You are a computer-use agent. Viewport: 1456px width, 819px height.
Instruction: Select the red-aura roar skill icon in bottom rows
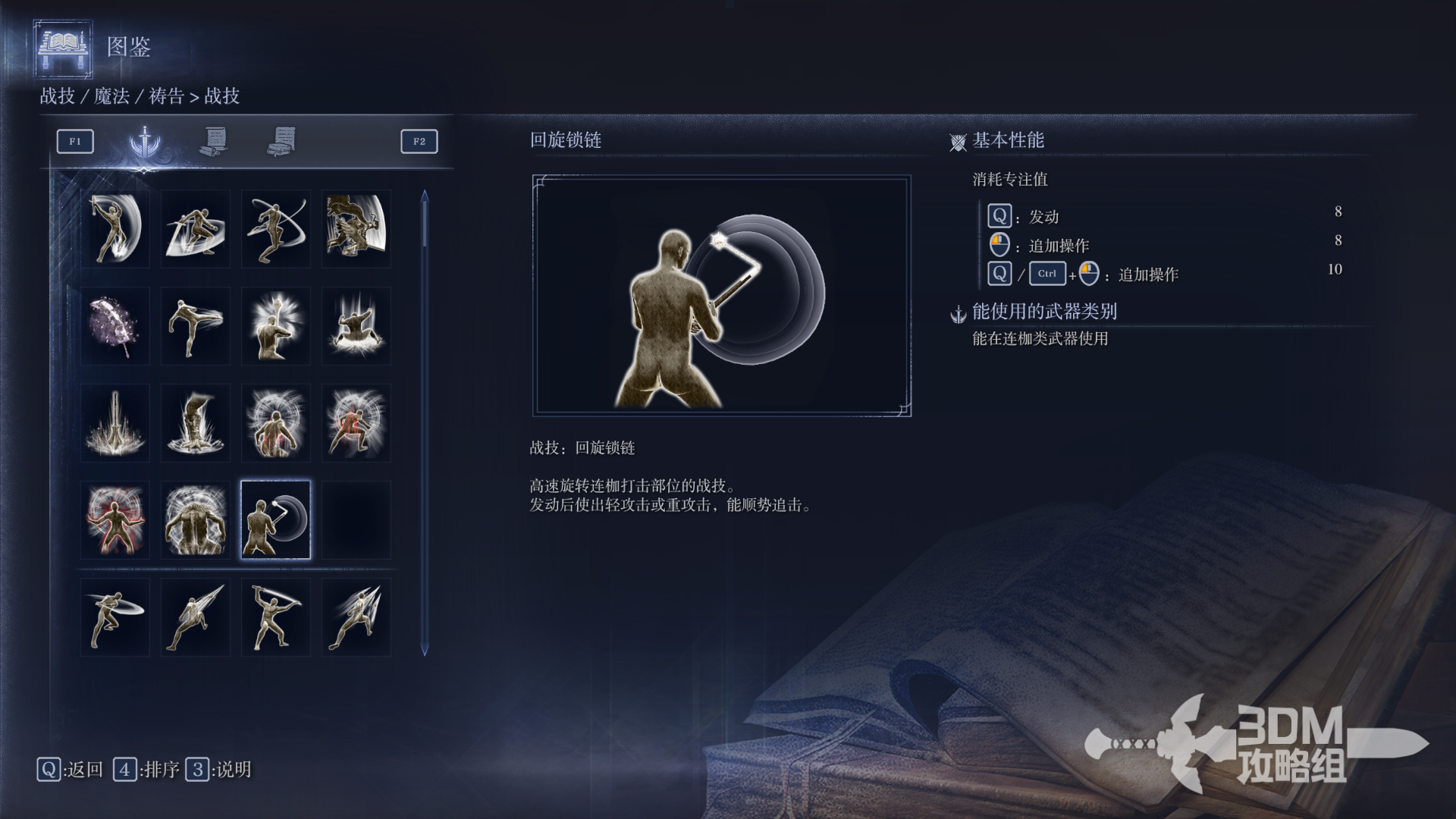click(x=115, y=520)
